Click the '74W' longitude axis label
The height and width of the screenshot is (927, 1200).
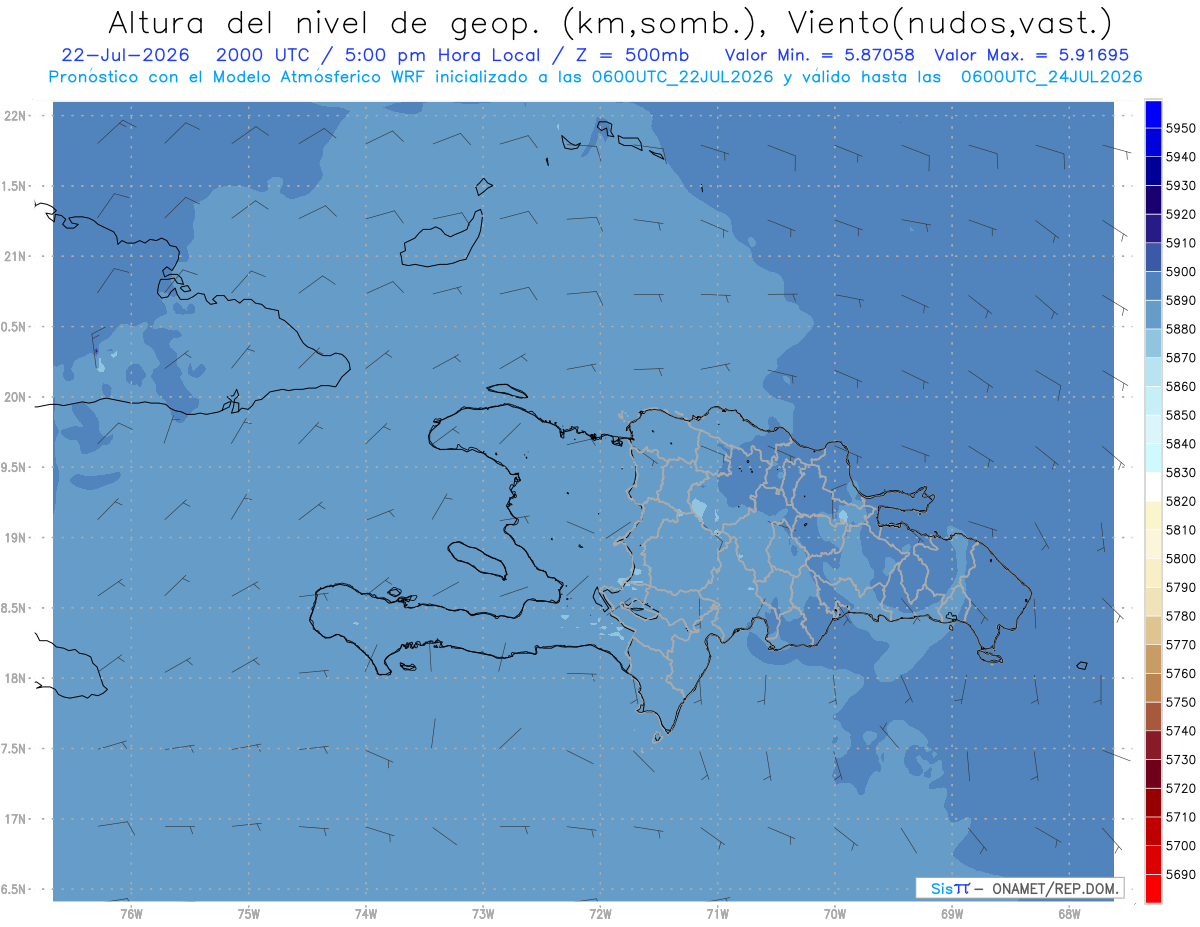[x=365, y=913]
